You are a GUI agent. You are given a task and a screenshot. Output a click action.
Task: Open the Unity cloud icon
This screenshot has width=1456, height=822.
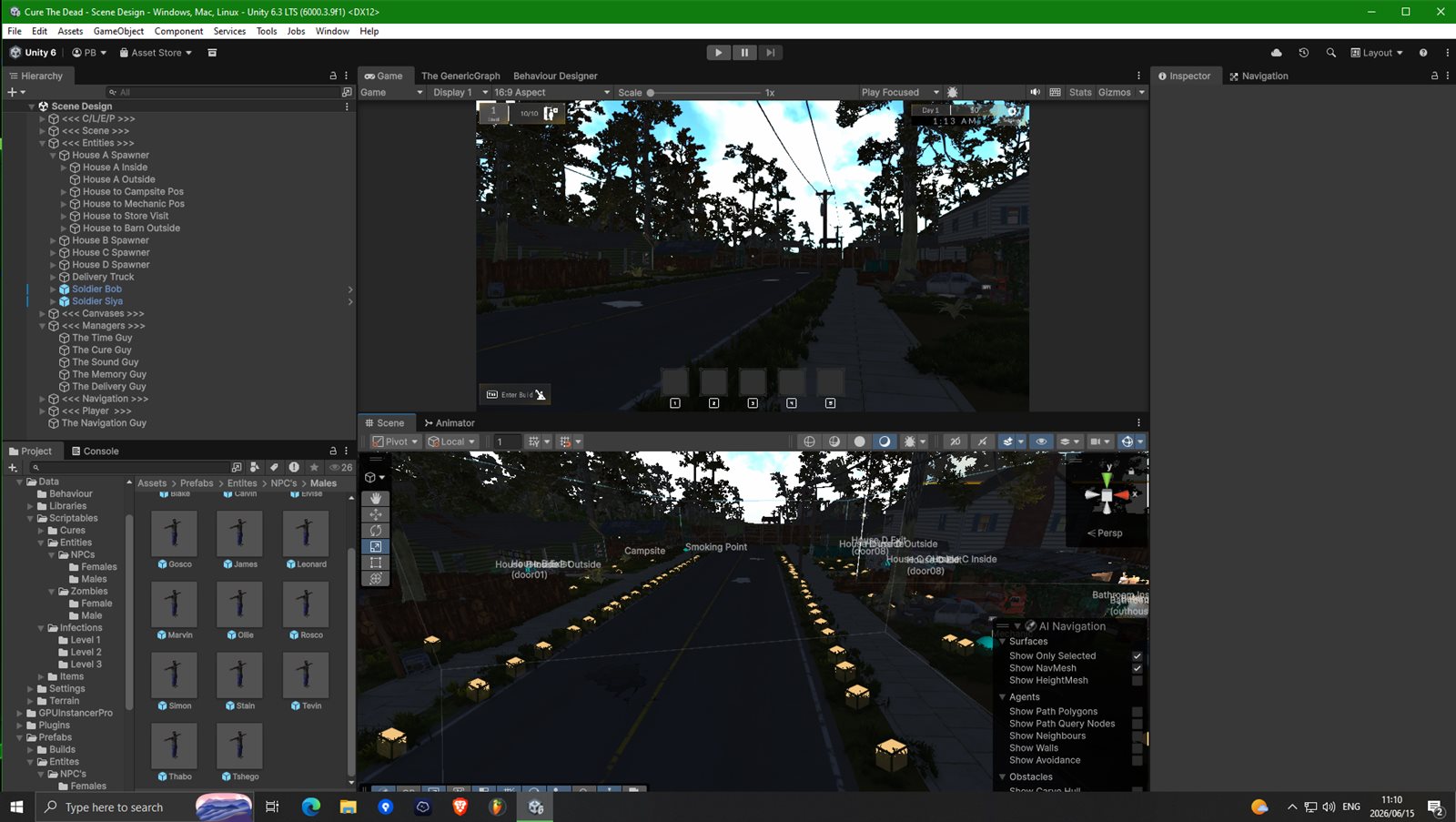(x=1276, y=53)
